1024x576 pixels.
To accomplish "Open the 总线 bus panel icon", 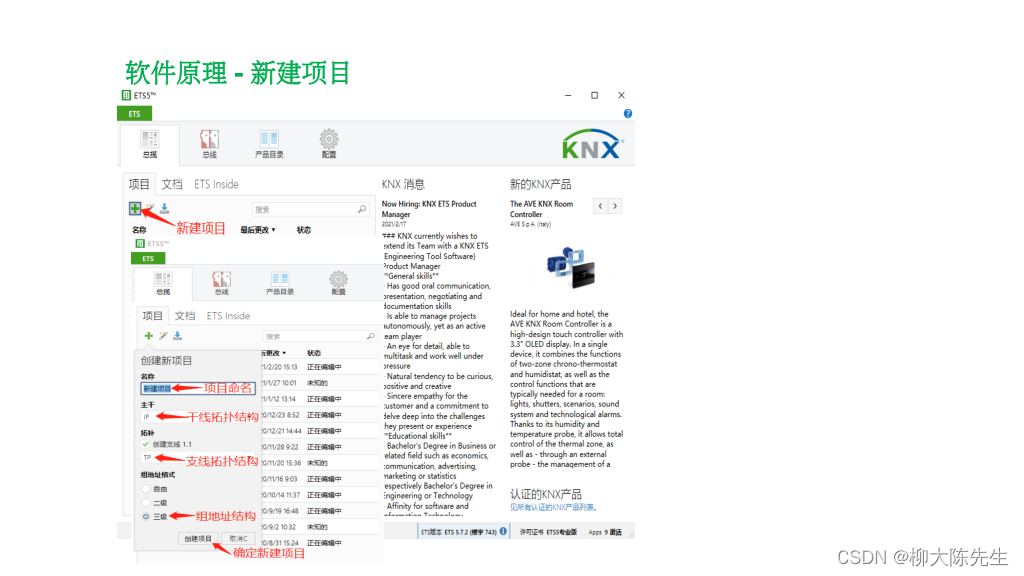I will click(209, 141).
